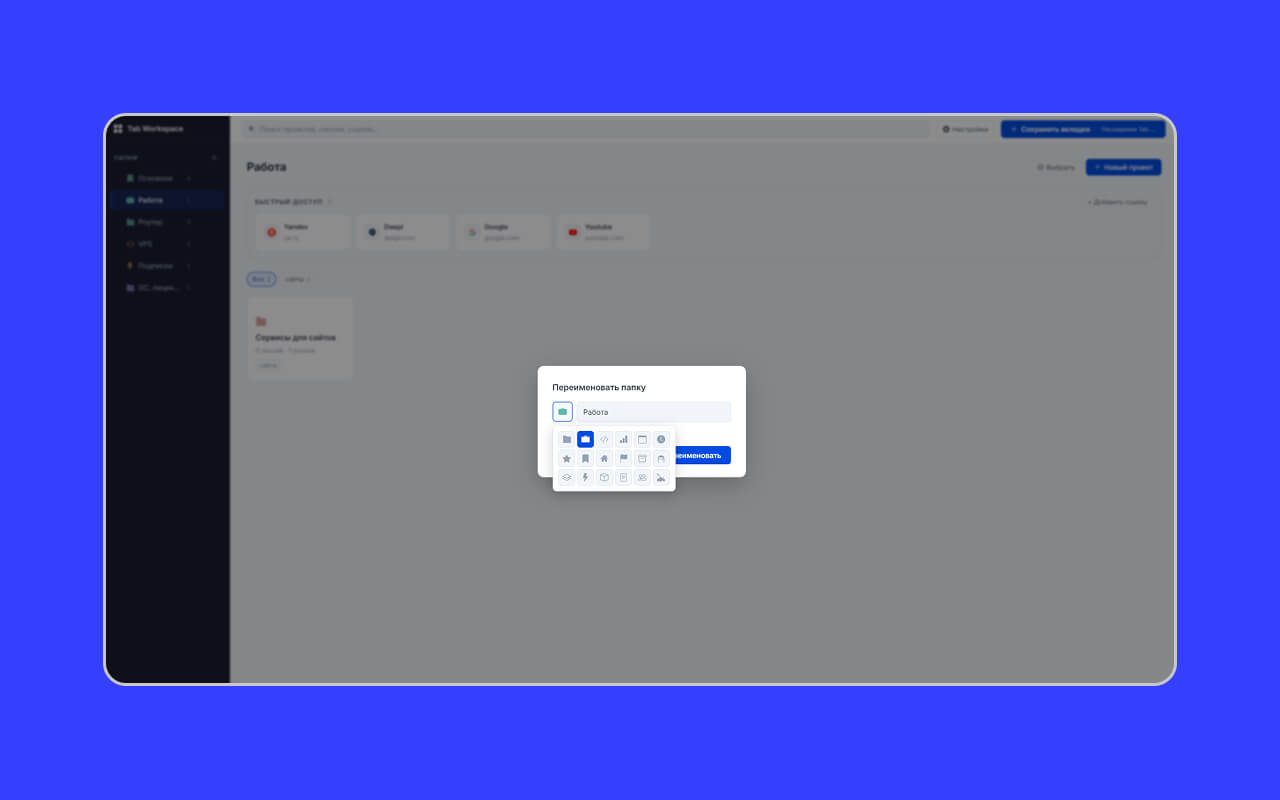Select the clock icon in picker

tap(661, 439)
